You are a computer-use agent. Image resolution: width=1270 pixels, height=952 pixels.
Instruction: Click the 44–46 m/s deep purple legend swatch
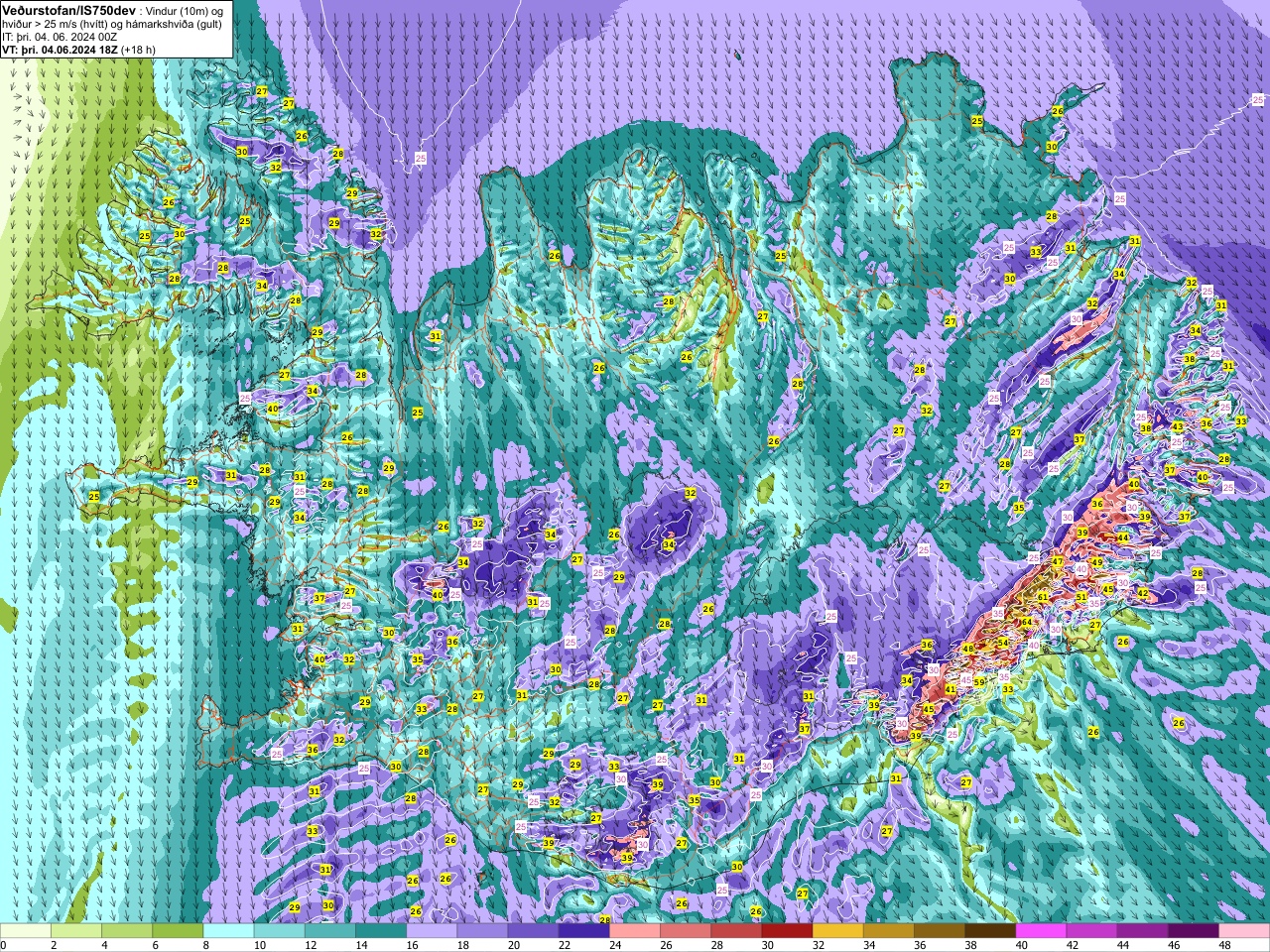[x=1141, y=930]
